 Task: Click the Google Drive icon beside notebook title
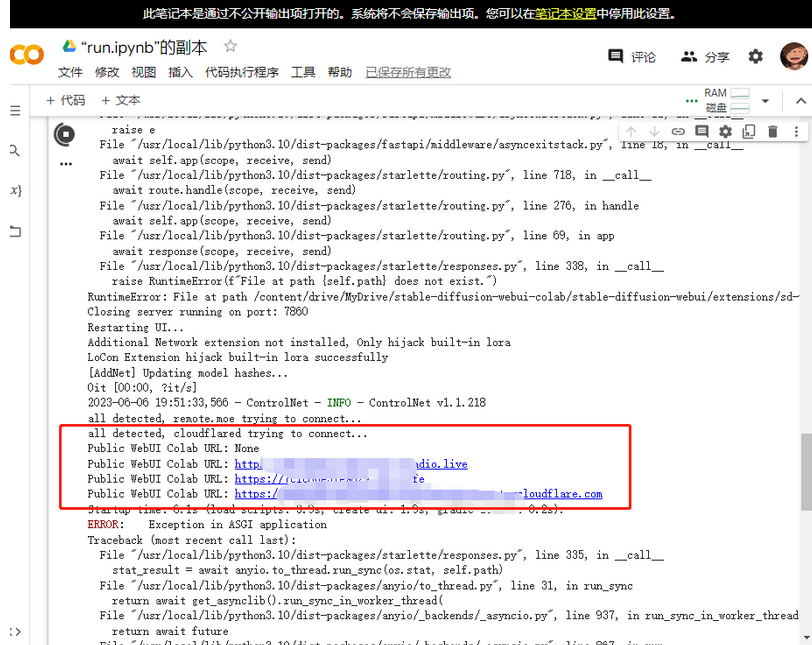pyautogui.click(x=69, y=47)
